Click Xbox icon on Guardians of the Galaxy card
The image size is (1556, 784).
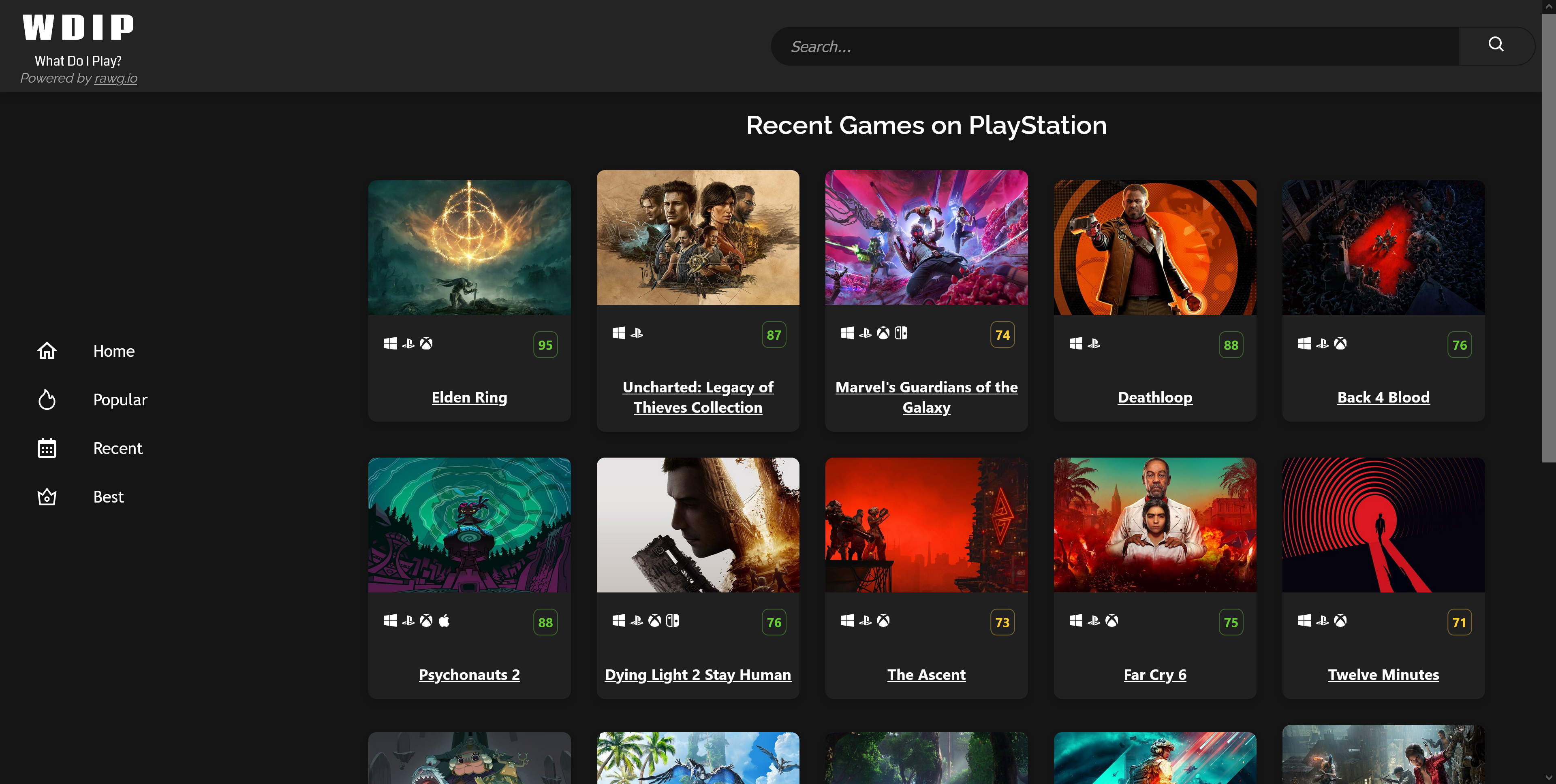tap(883, 333)
